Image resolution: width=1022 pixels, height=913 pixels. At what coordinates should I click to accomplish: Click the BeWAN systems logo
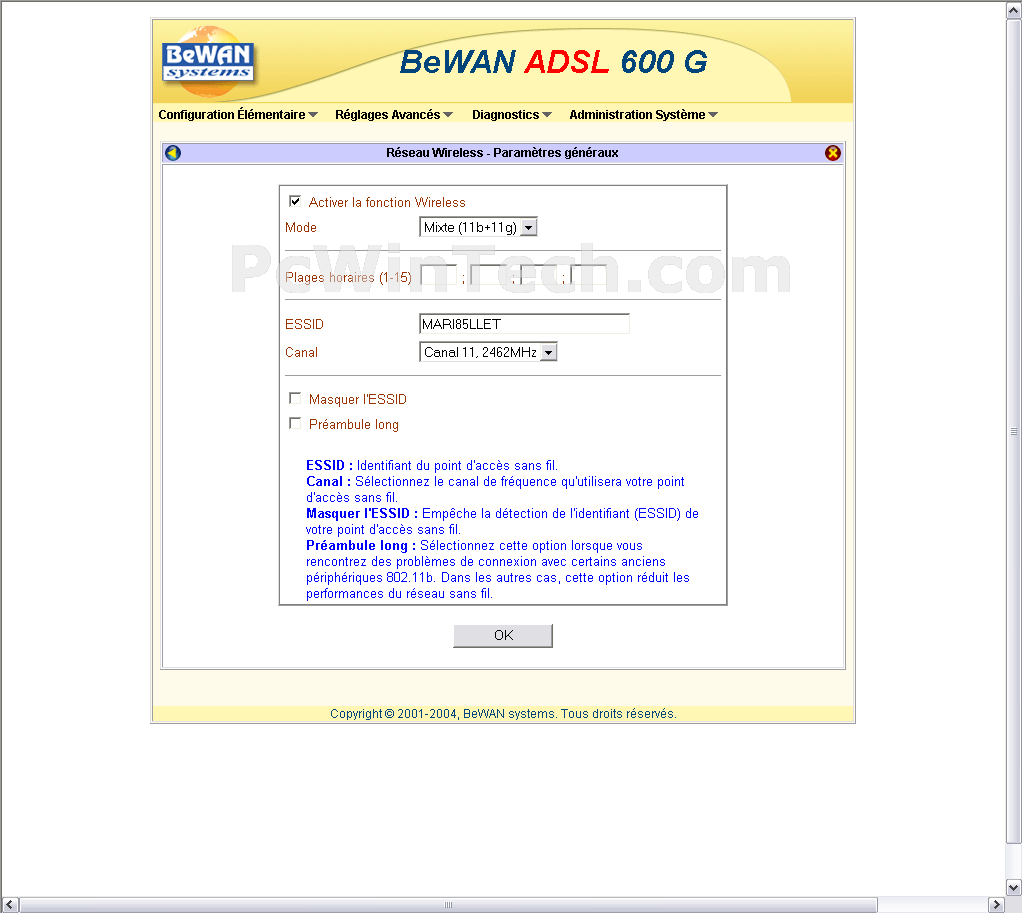point(208,63)
